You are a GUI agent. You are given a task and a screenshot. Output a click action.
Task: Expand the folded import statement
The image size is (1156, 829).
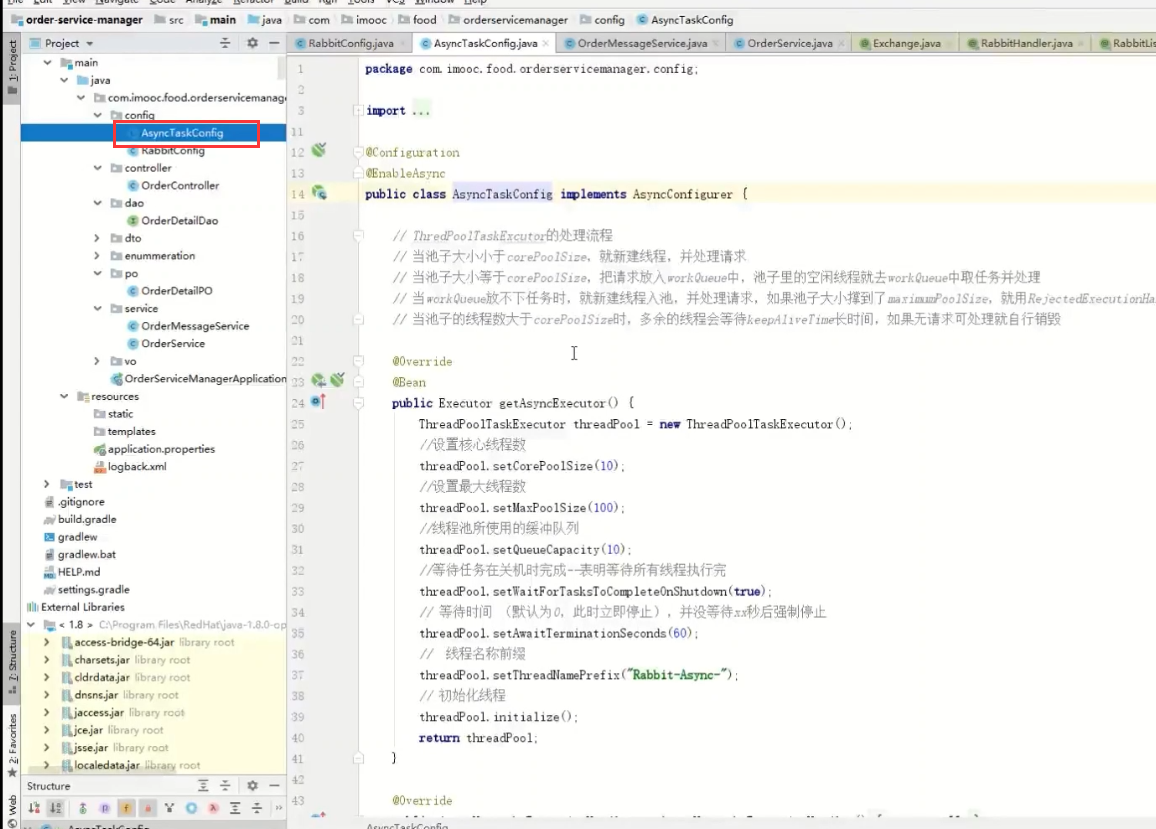coord(358,111)
